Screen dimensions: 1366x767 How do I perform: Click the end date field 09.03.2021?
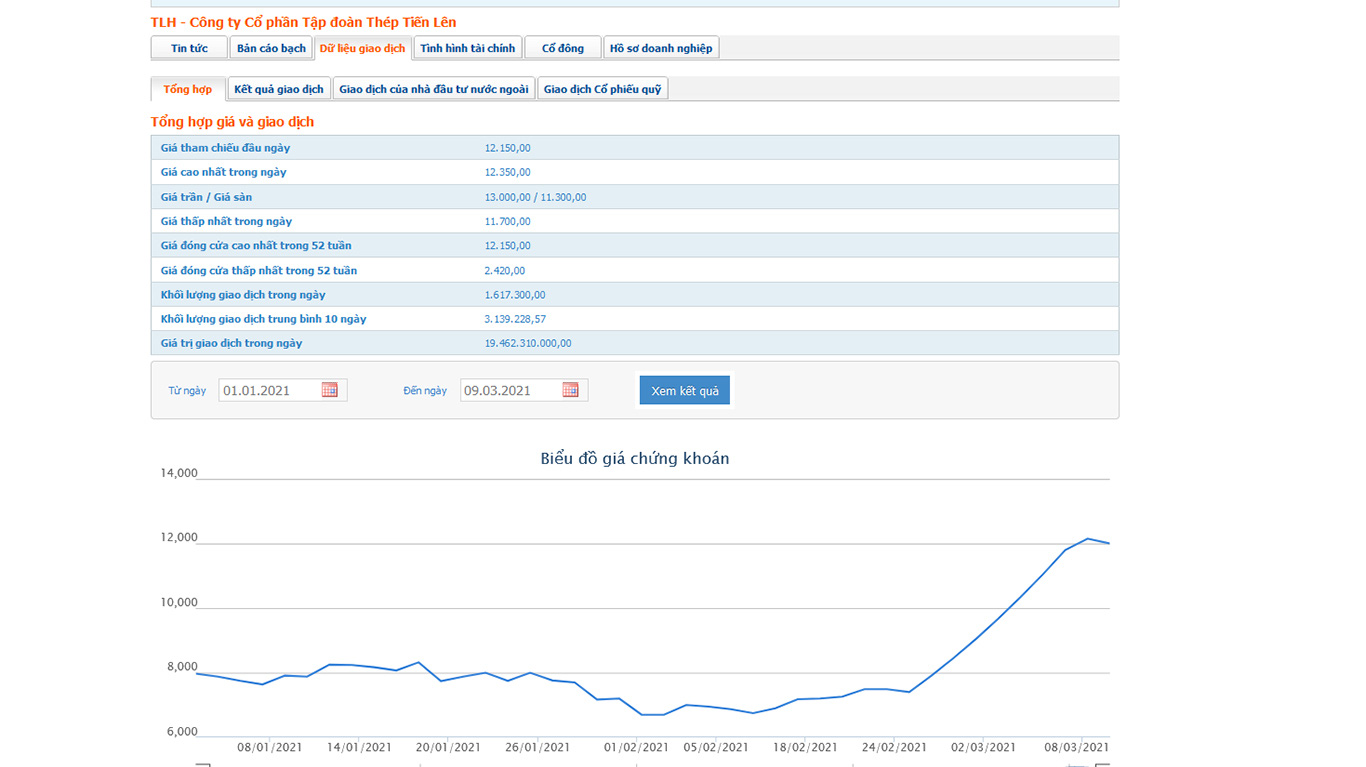click(510, 390)
